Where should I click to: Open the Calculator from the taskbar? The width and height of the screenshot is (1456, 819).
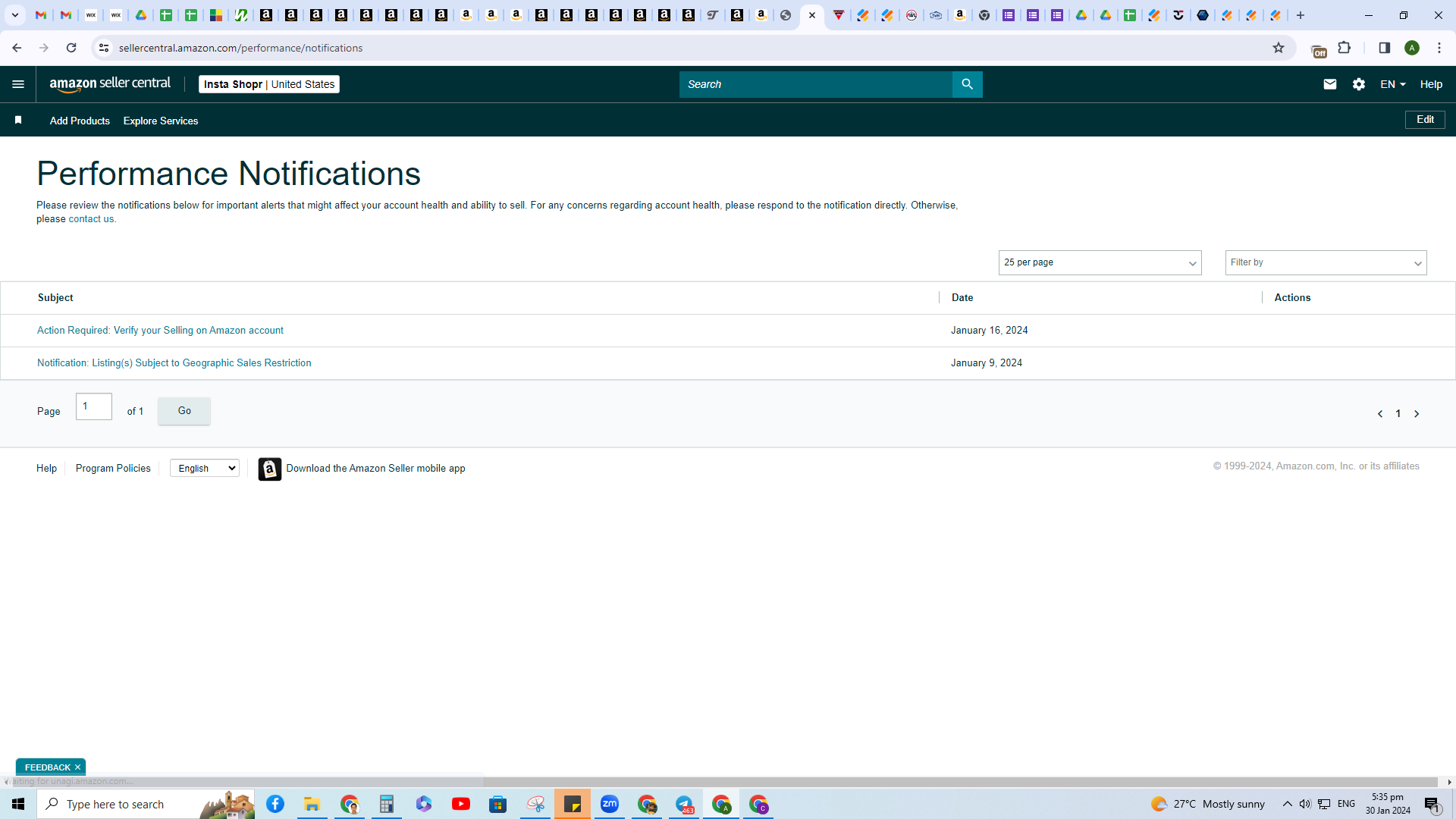pos(387,804)
